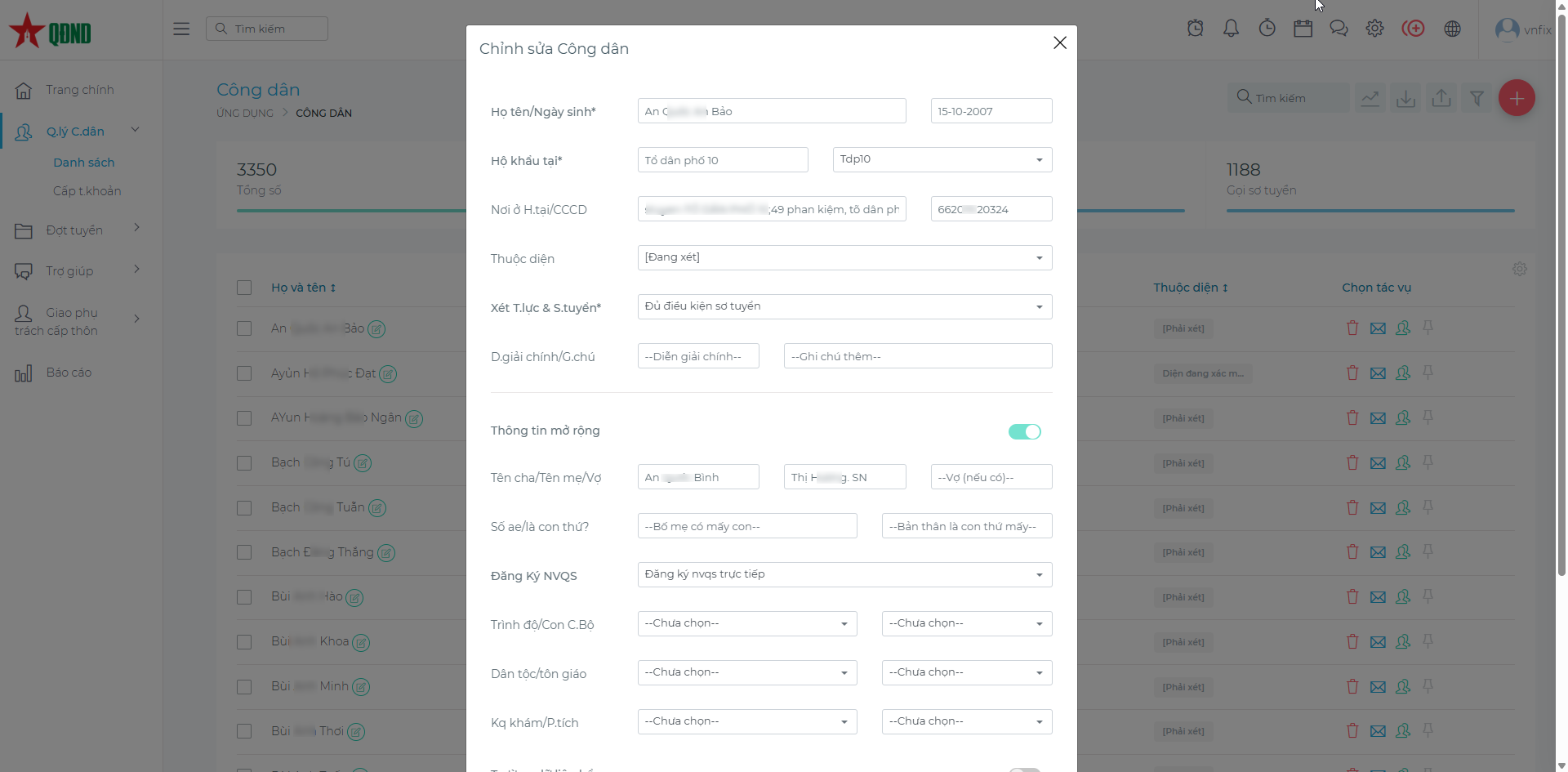
Task: Click mail icon on Bach Thắng row
Action: pos(1378,552)
